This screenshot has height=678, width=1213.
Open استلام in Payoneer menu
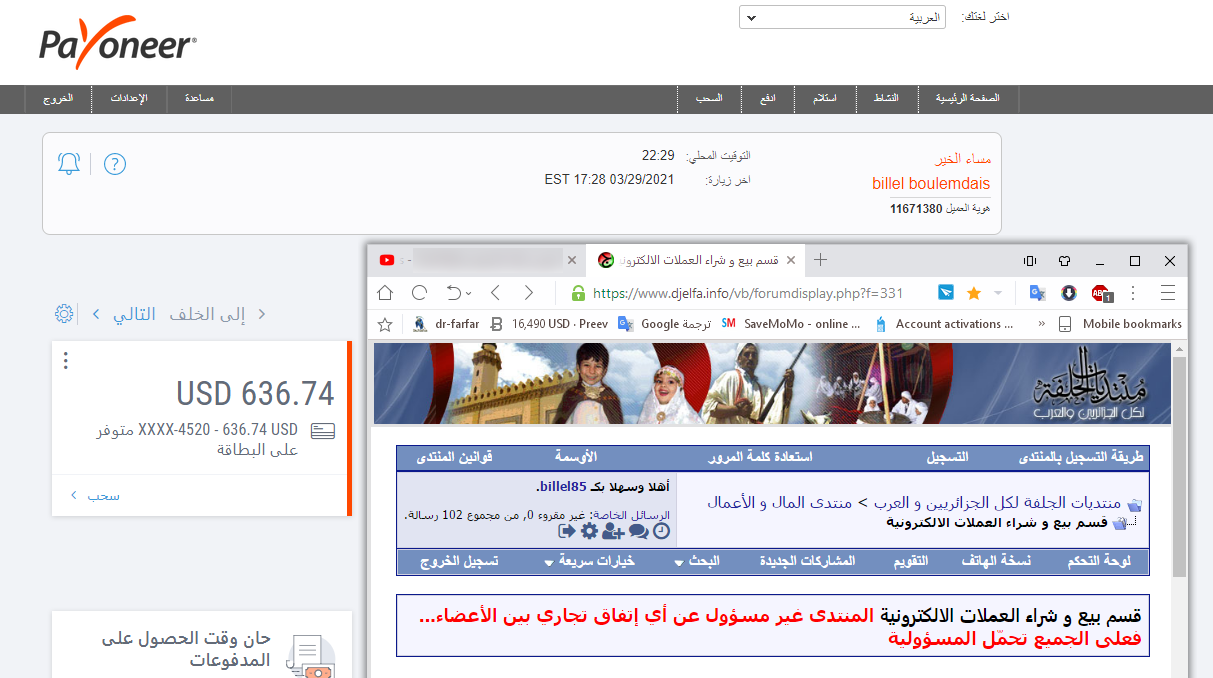coord(824,99)
